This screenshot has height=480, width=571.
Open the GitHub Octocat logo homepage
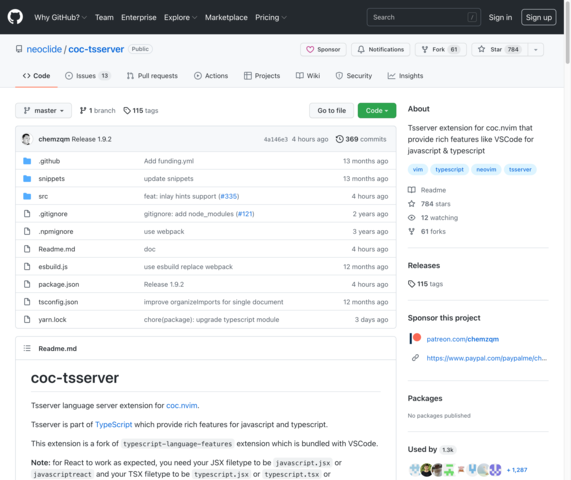click(x=15, y=17)
